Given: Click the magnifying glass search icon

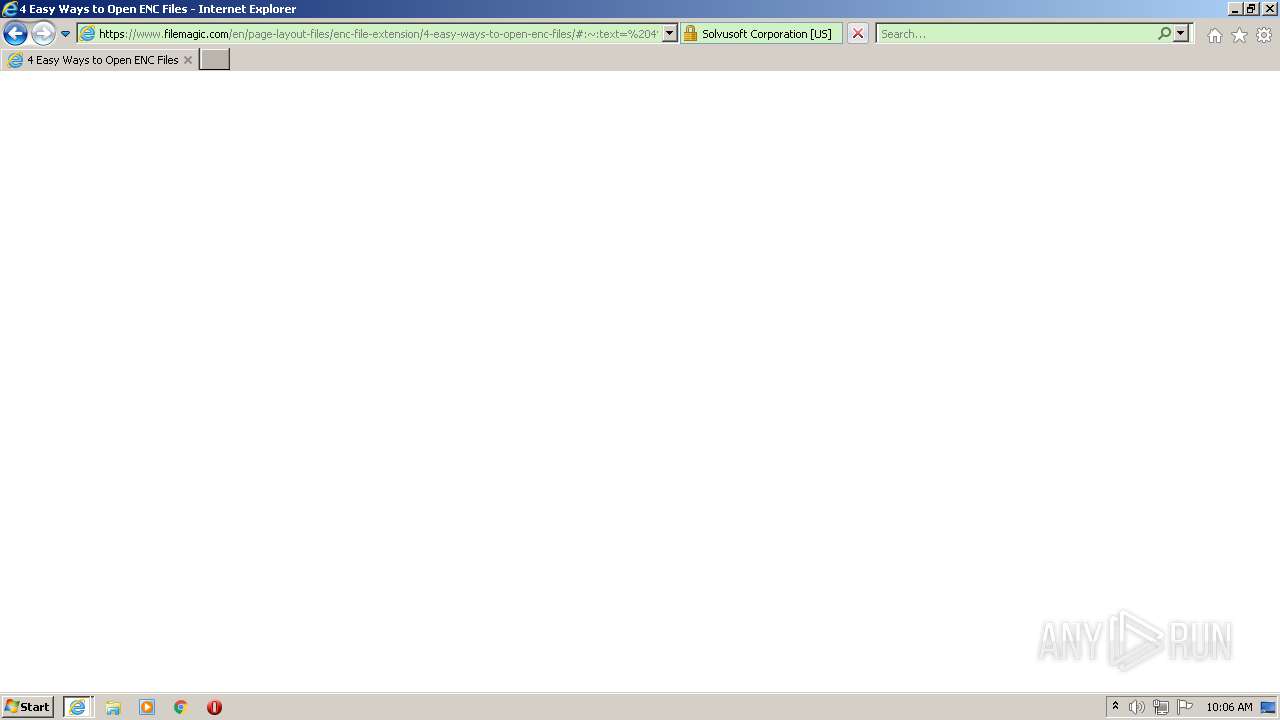Looking at the screenshot, I should tap(1164, 34).
